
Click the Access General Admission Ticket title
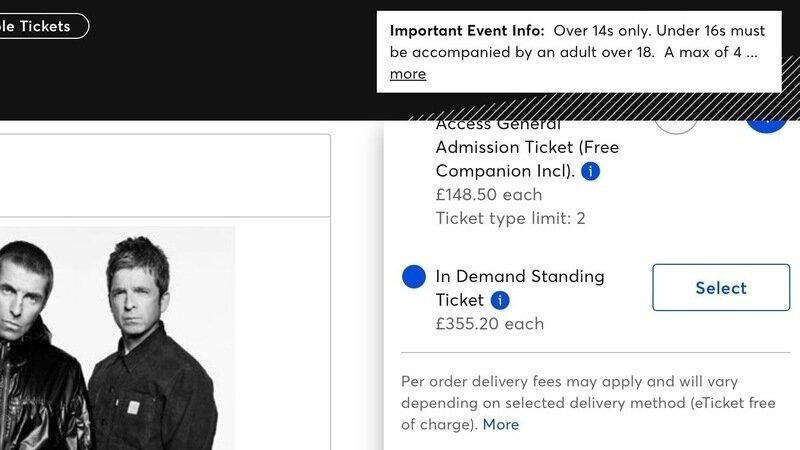527,147
